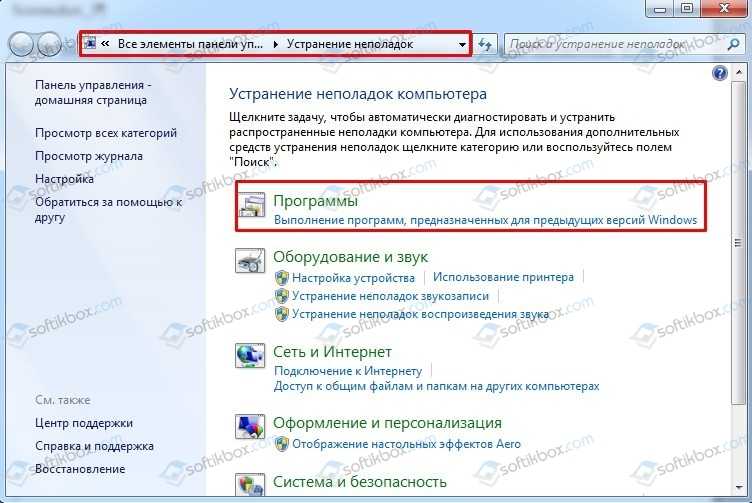The height and width of the screenshot is (503, 752).
Task: Click the refresh button next to address bar
Action: click(485, 45)
